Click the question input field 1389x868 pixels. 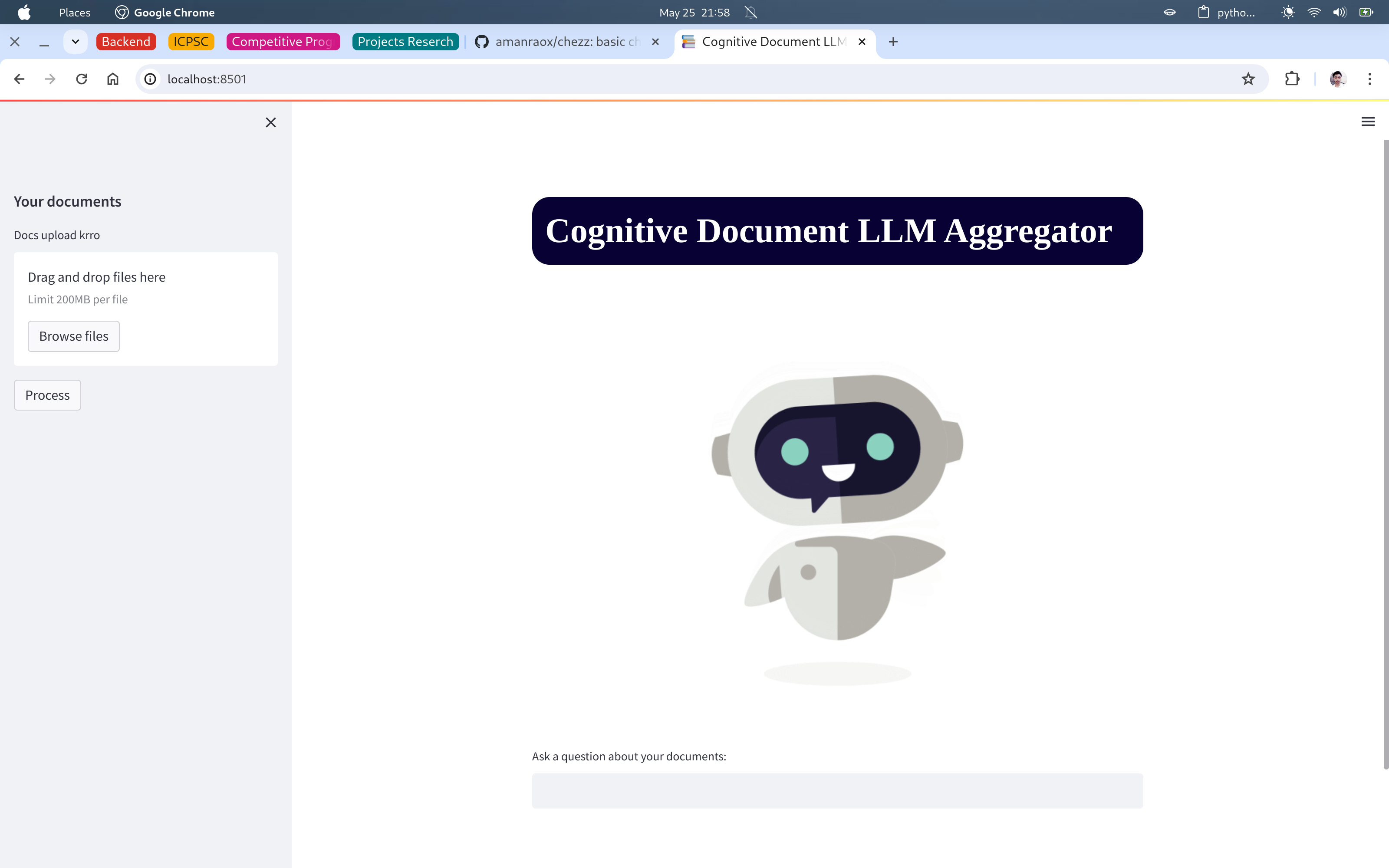pyautogui.click(x=837, y=790)
